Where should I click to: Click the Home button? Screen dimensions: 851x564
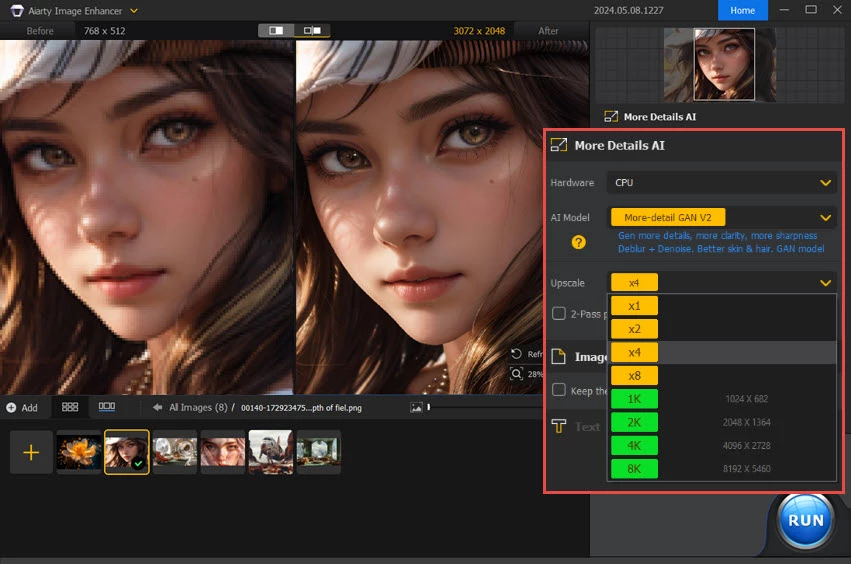pyautogui.click(x=742, y=10)
